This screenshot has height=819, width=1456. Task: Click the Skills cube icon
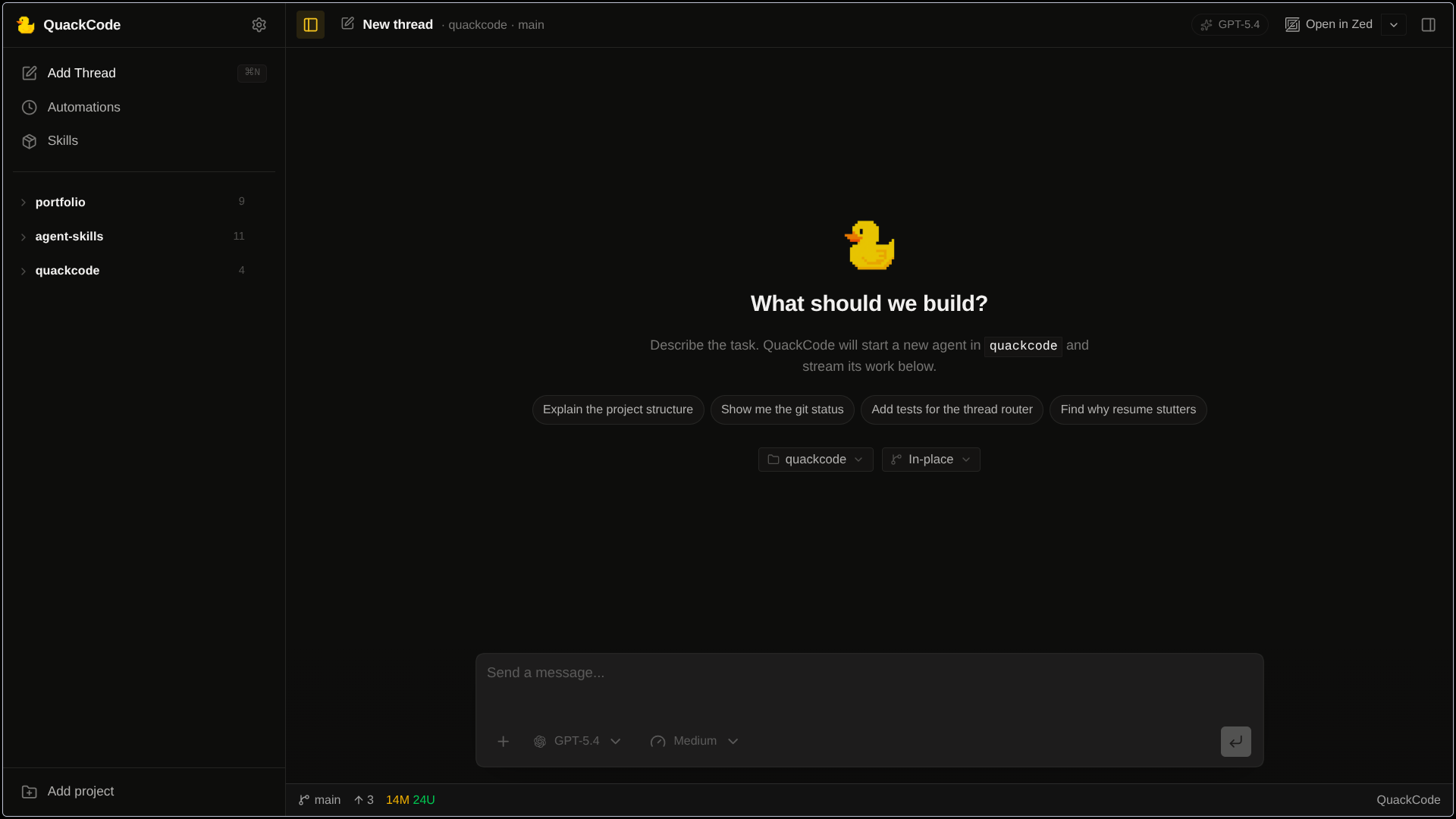click(x=29, y=140)
